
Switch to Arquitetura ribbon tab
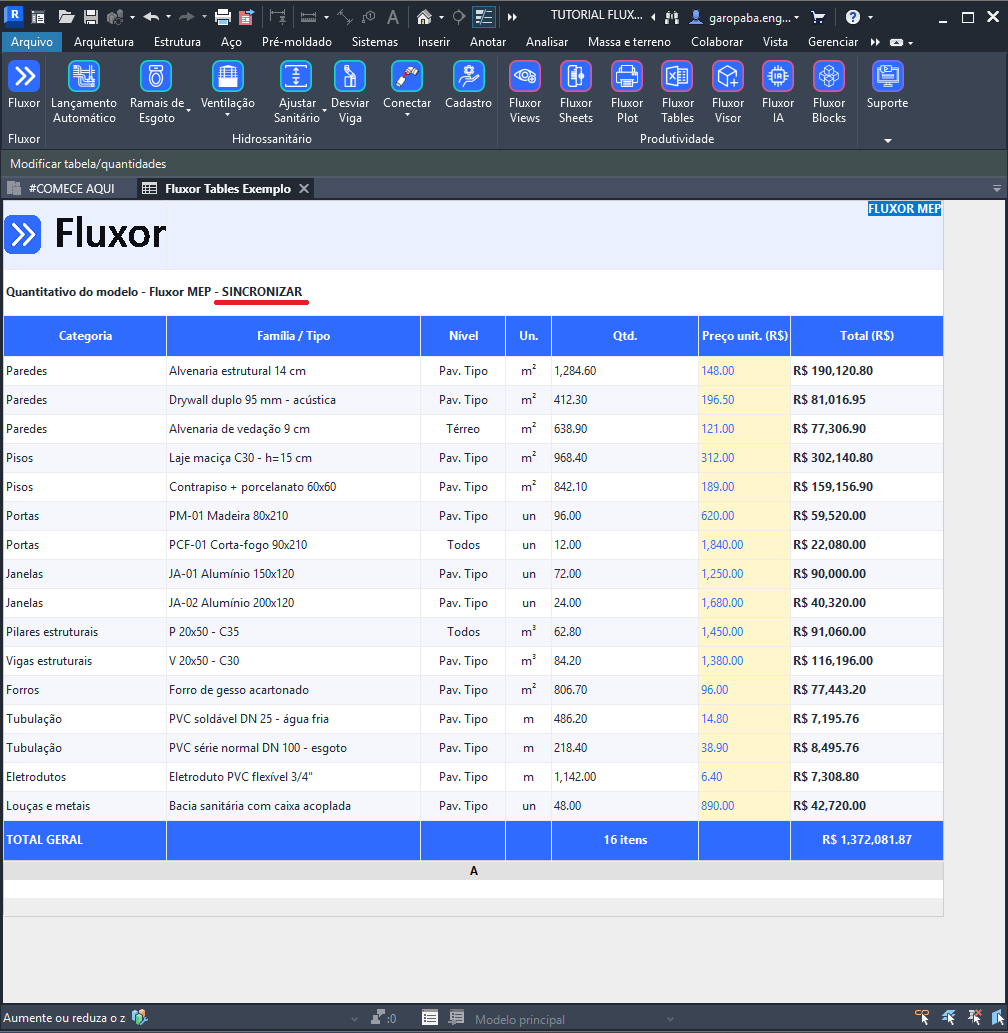pos(103,42)
